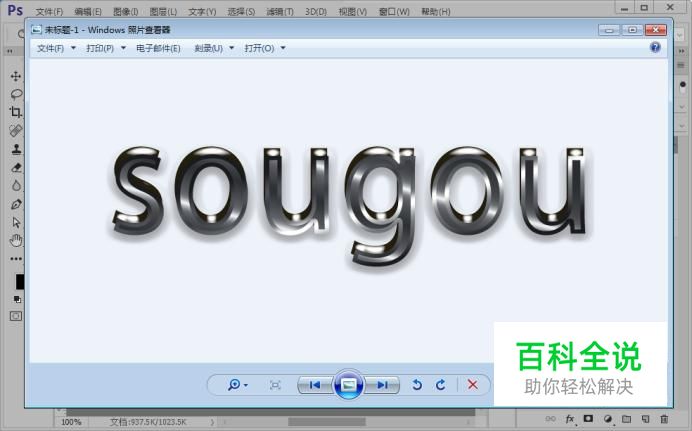Viewport: 692px width, 431px height.
Task: Open Photoshop 图像(I) menu
Action: point(126,12)
